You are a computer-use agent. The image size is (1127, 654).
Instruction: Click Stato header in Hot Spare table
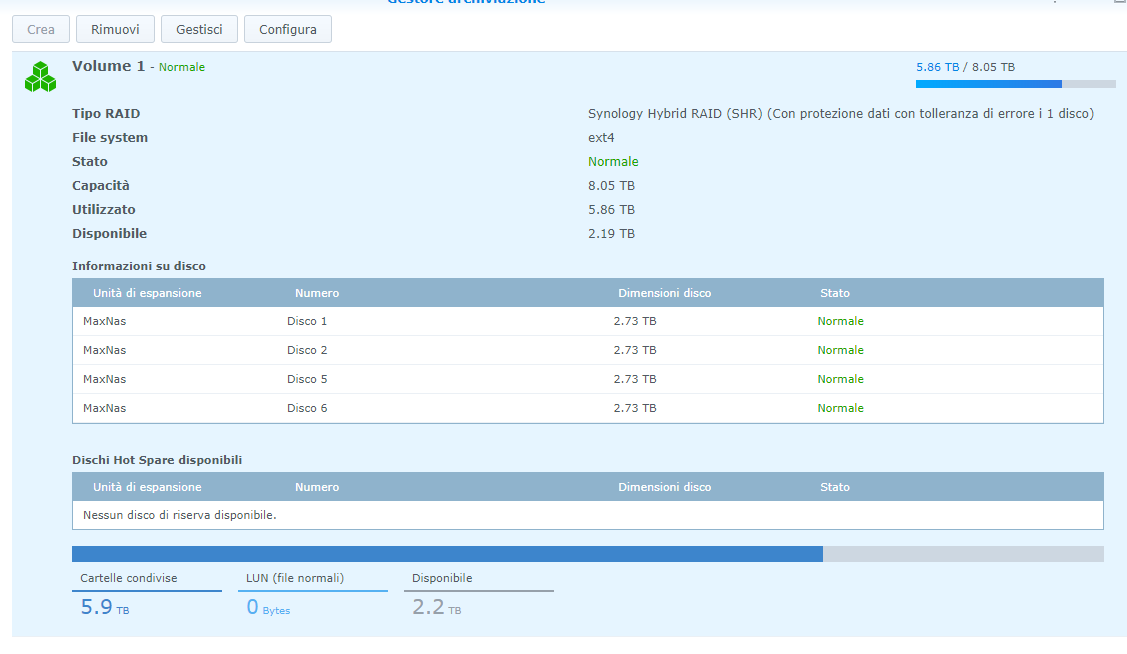(834, 487)
